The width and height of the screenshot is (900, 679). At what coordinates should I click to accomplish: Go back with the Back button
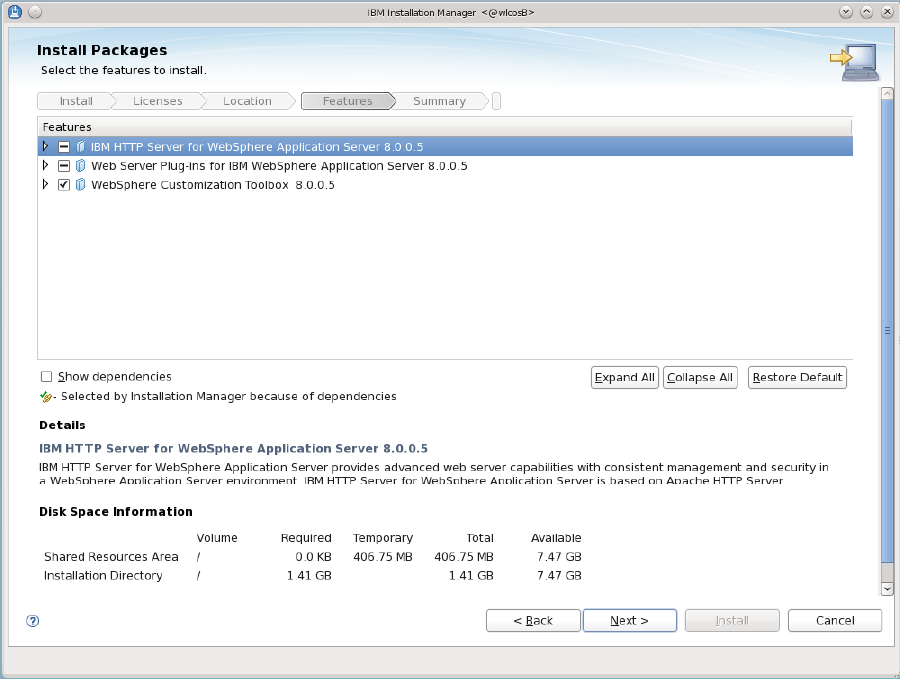533,620
